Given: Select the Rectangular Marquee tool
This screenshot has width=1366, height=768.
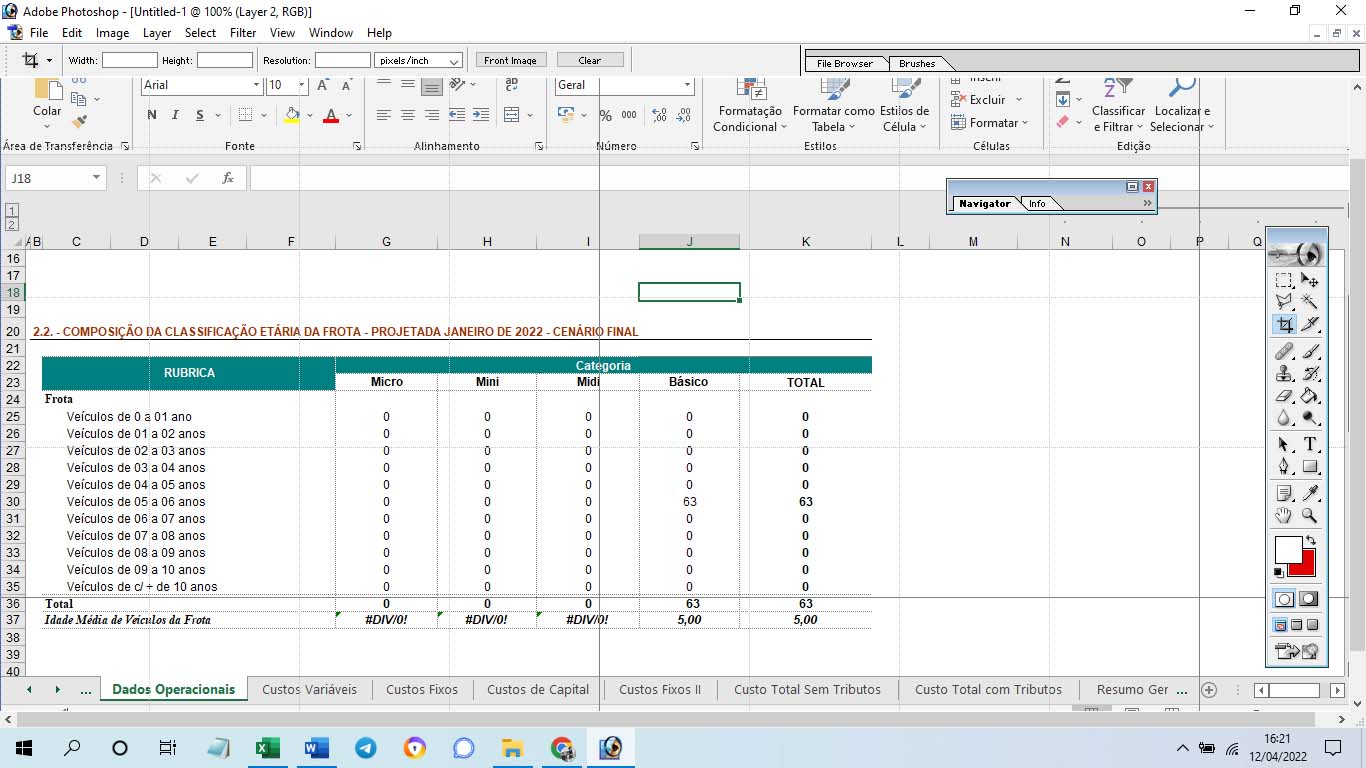Looking at the screenshot, I should [1284, 281].
